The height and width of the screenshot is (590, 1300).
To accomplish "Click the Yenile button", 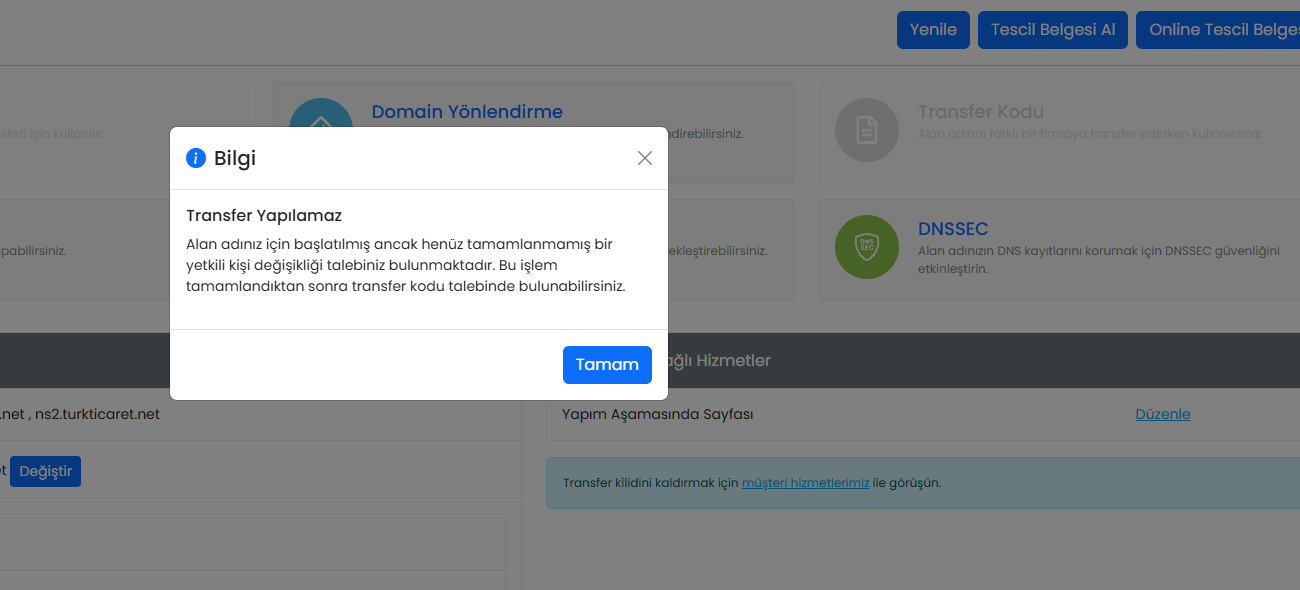I will pyautogui.click(x=933, y=30).
